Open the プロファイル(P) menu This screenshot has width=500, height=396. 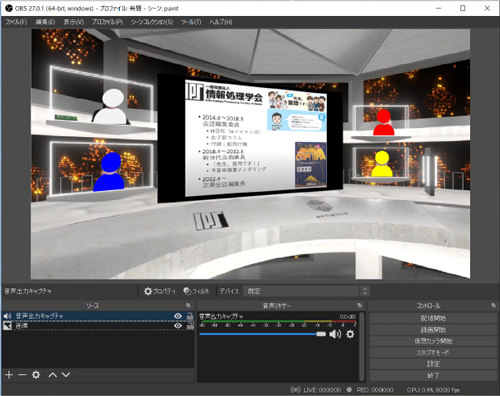[107, 22]
